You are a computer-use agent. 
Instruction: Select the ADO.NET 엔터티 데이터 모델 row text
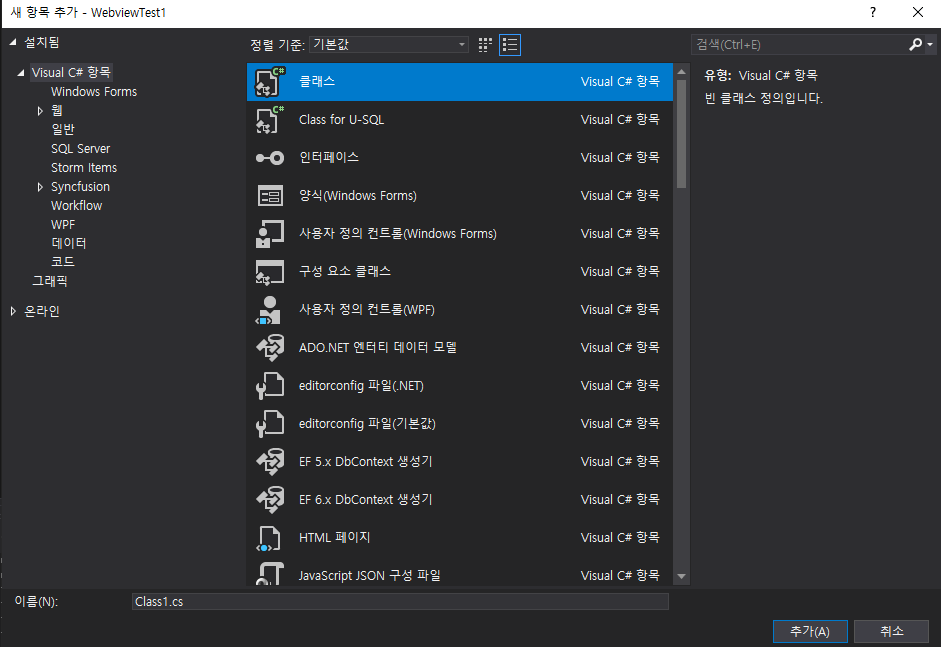point(377,348)
